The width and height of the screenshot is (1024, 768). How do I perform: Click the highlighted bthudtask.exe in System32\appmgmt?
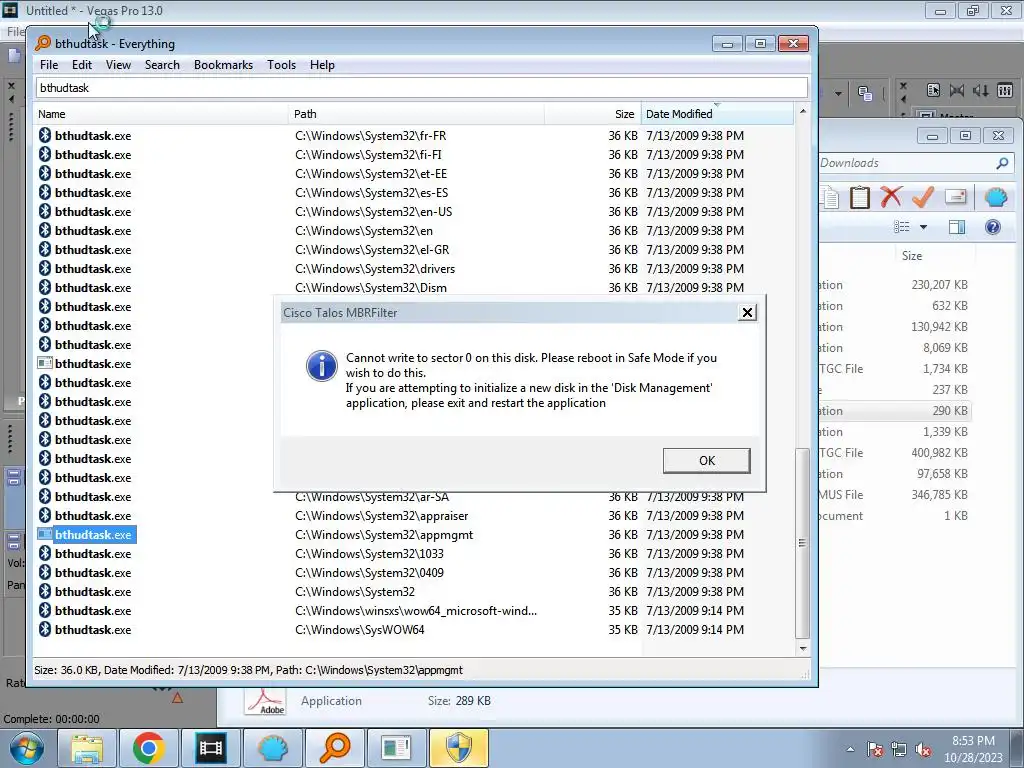click(x=93, y=534)
